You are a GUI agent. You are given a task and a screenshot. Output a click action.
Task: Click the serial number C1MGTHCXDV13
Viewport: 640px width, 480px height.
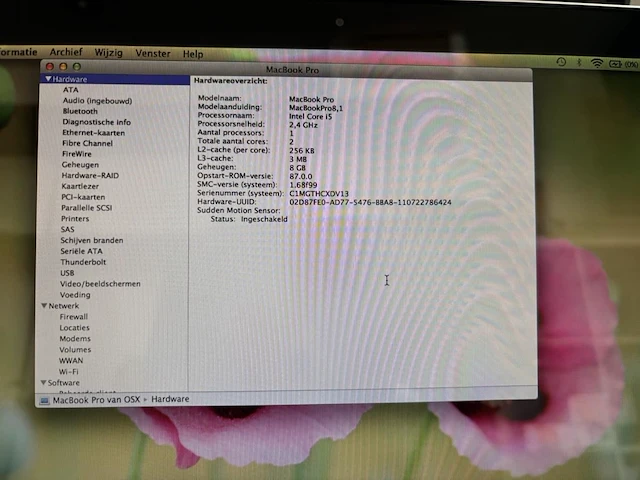(x=319, y=193)
